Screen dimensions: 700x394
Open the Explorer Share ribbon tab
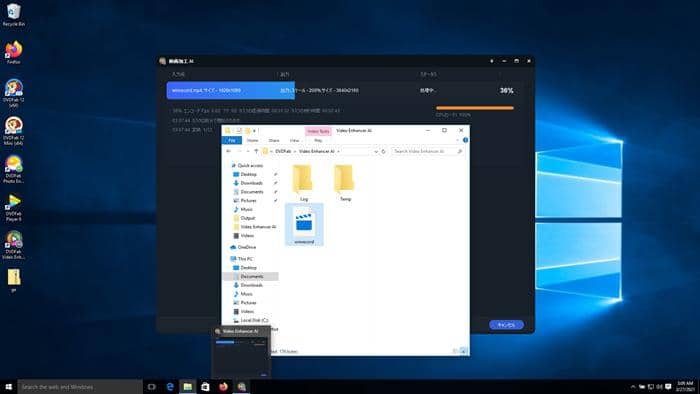(274, 141)
